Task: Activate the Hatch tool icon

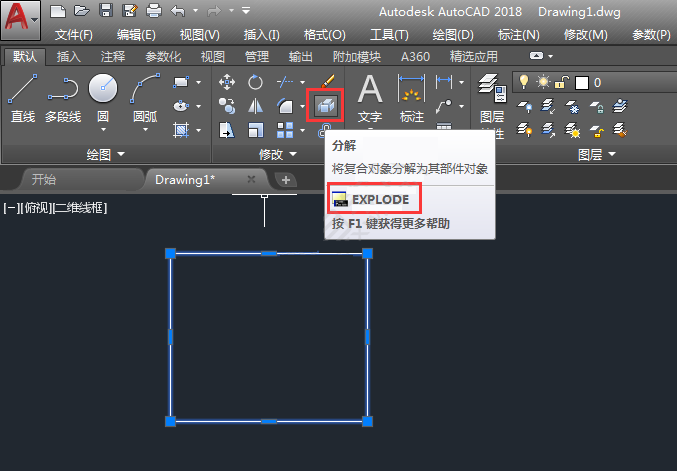Action: pos(181,130)
